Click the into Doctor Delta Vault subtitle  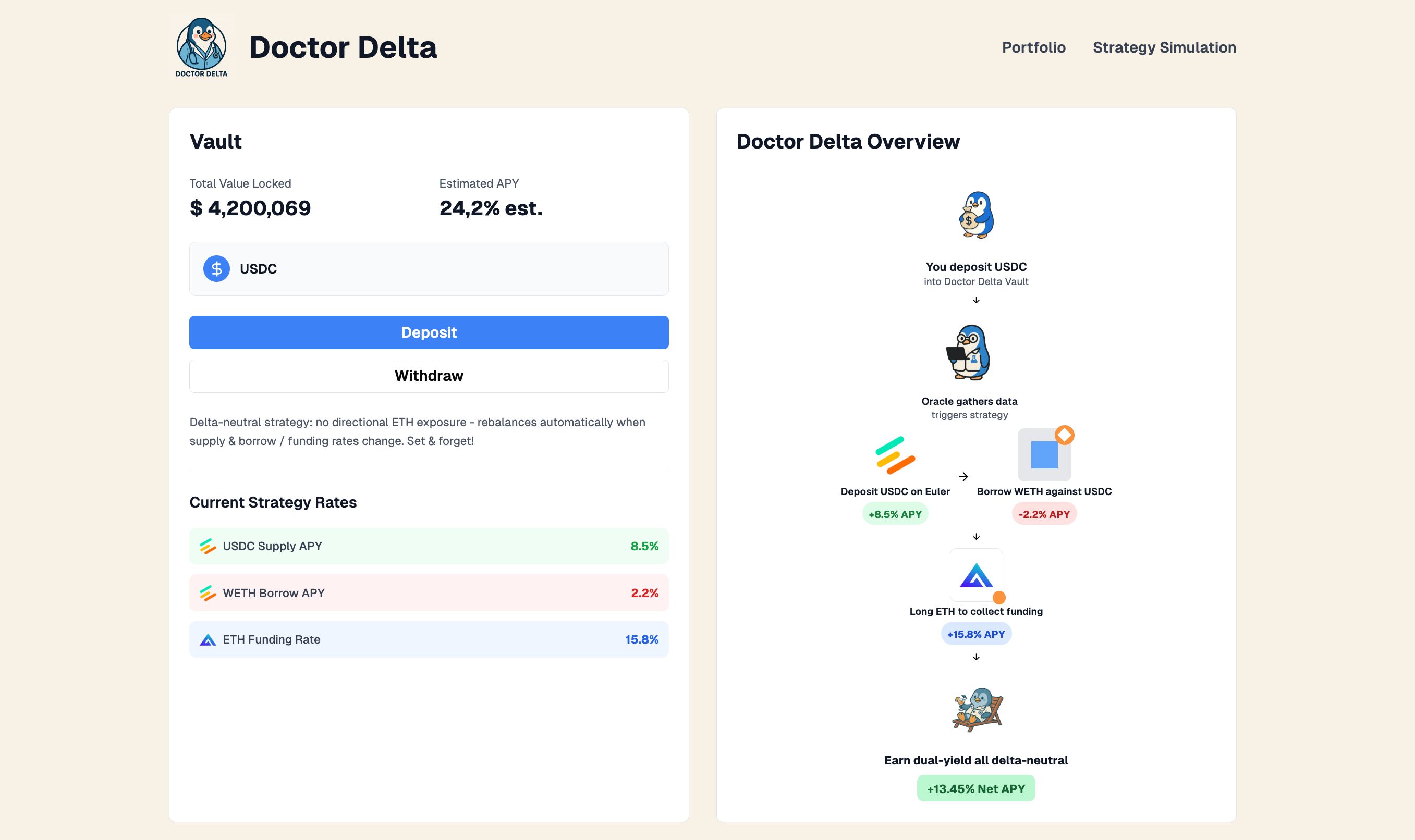pyautogui.click(x=976, y=281)
